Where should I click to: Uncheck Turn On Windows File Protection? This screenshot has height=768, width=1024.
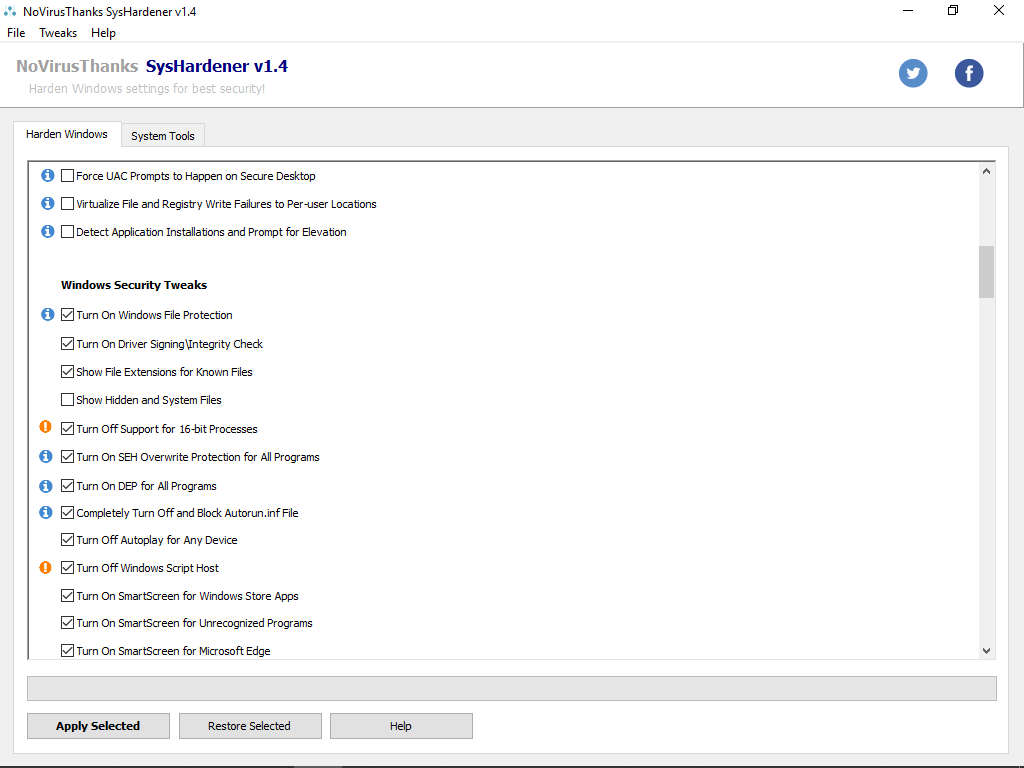click(x=67, y=315)
